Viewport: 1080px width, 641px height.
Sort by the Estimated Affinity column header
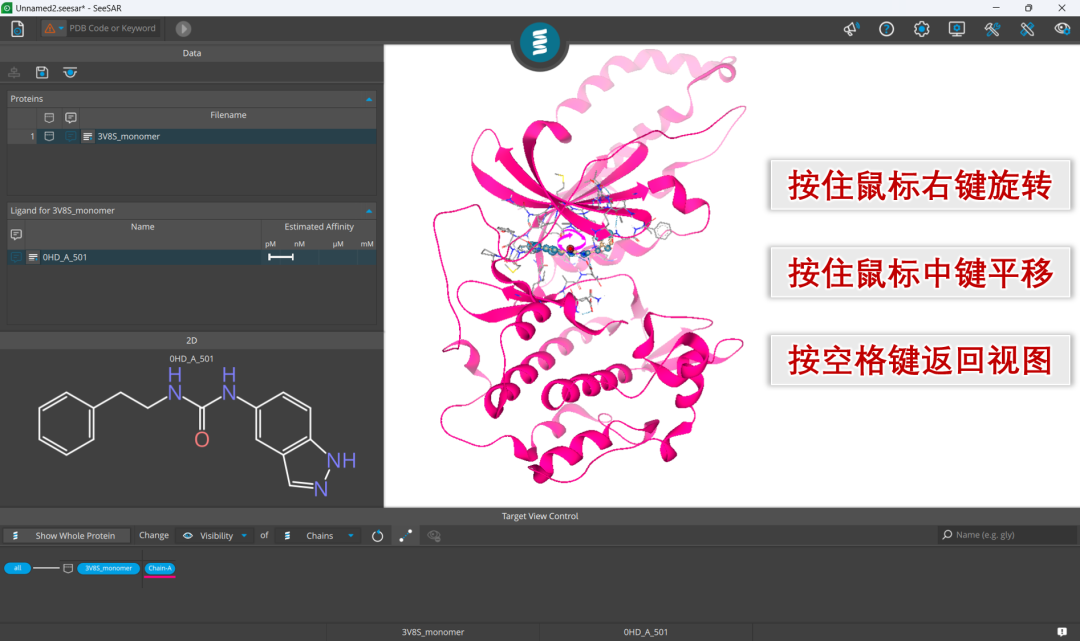(319, 227)
